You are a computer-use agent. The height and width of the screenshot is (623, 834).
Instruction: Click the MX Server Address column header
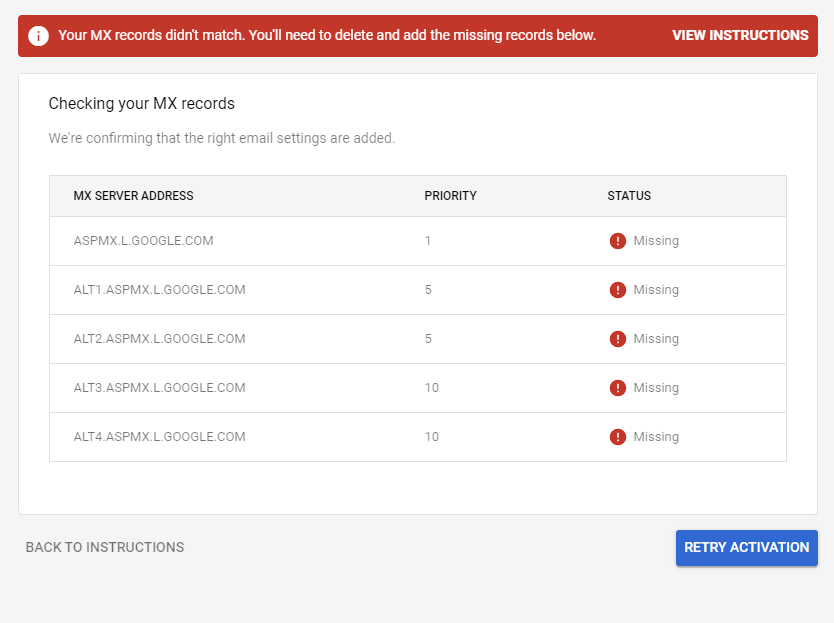(133, 196)
